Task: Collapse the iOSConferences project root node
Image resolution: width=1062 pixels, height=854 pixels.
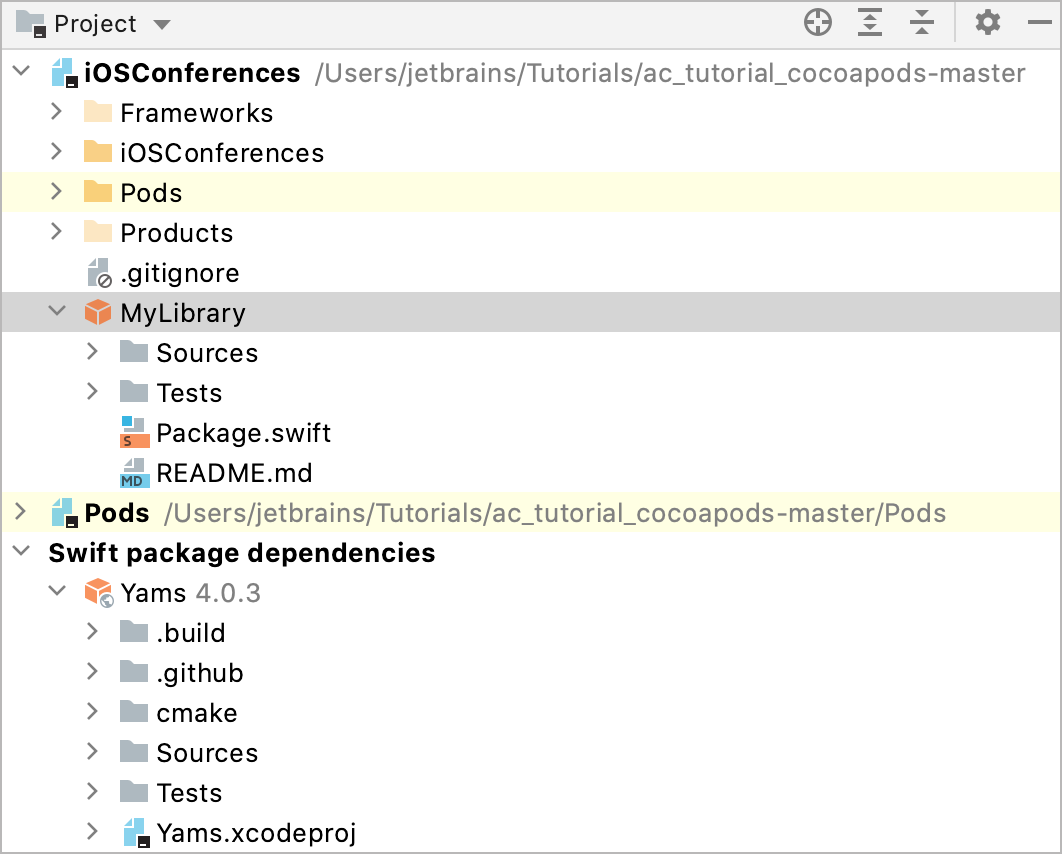Action: [21, 73]
